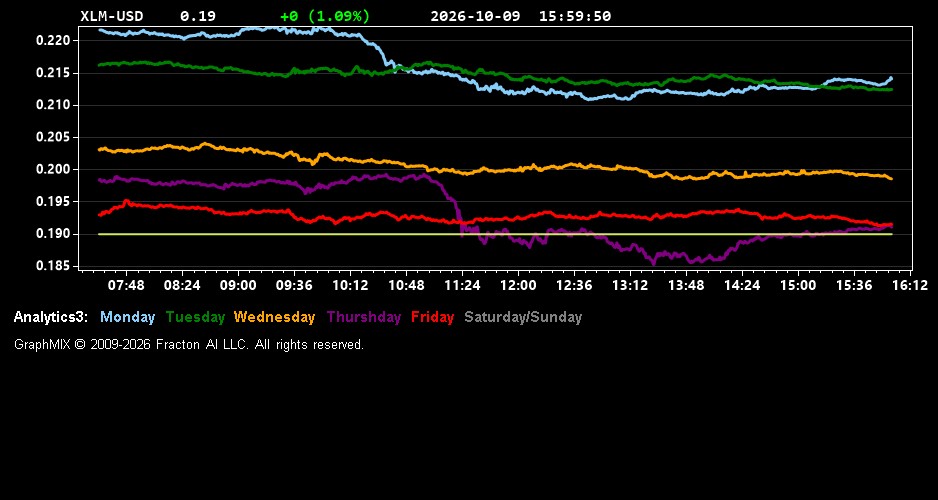
Task: Click the date 2026-10-09
Action: 476,16
